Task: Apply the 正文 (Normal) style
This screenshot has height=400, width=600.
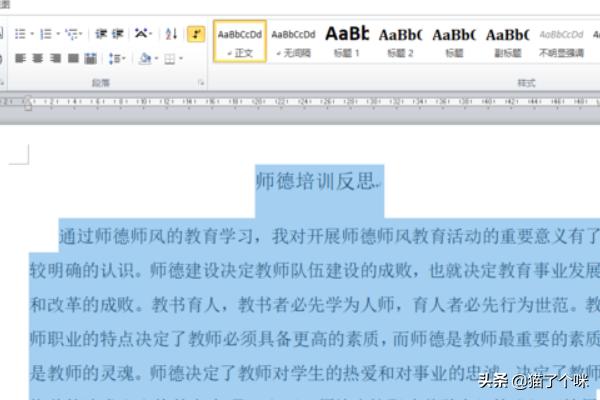Action: [240, 41]
